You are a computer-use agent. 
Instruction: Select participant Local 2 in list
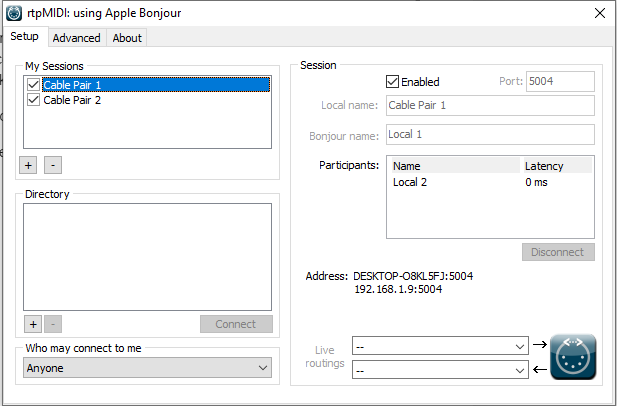coord(410,182)
